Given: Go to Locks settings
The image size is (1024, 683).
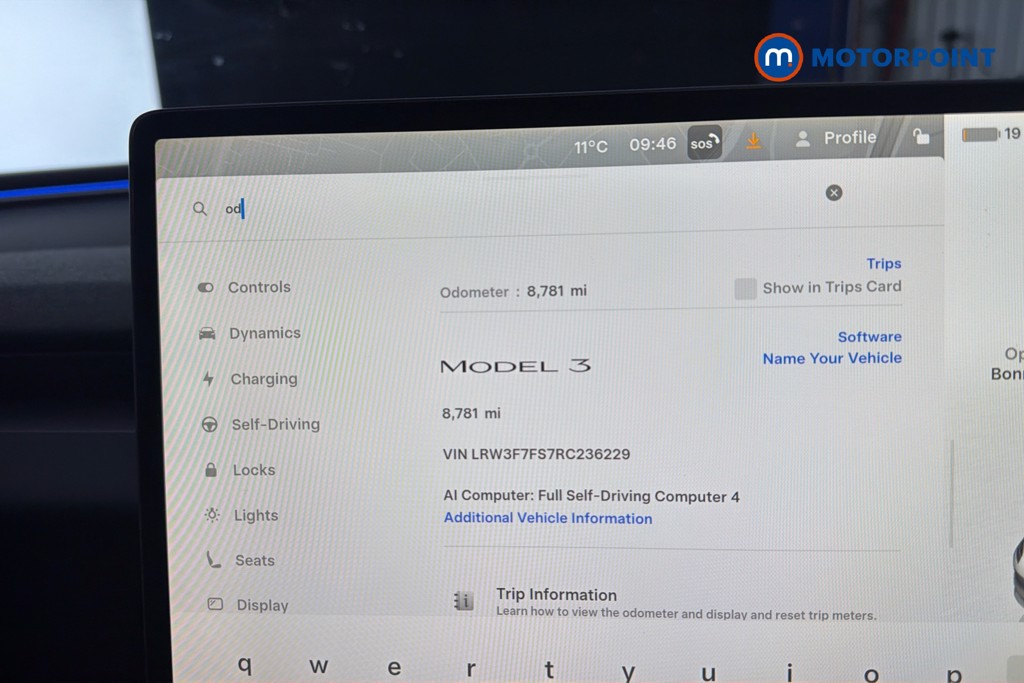Looking at the screenshot, I should point(253,470).
